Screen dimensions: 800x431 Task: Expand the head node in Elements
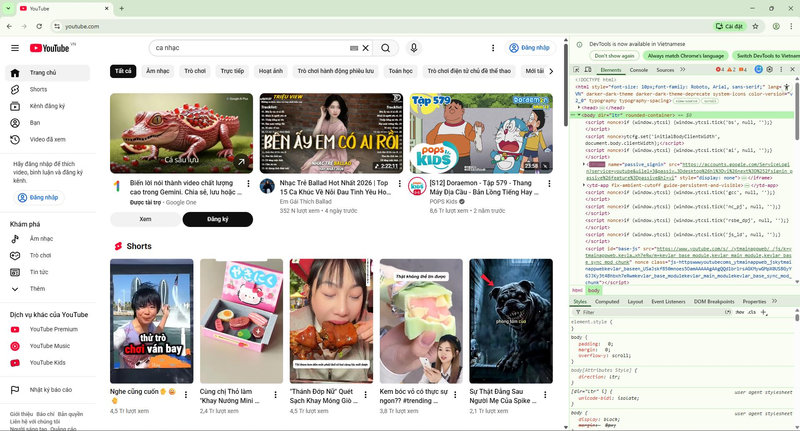(579, 108)
